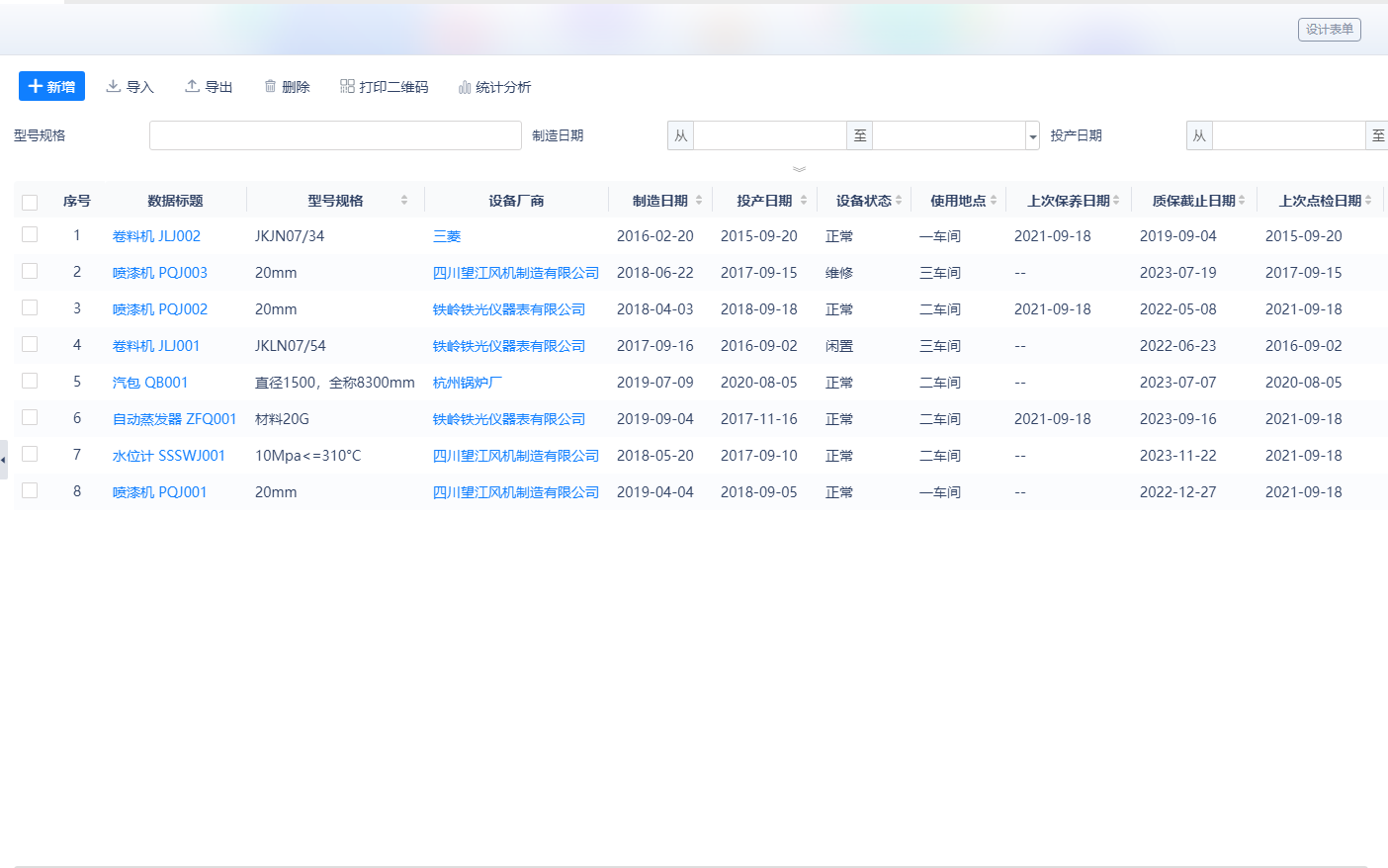
Task: Check the row 3 喷漆机 PQJ002 checkbox
Action: click(30, 308)
